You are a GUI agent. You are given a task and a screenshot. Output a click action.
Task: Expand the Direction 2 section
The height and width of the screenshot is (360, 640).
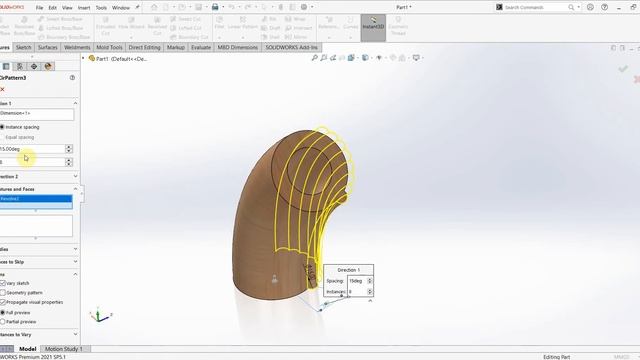pos(75,176)
